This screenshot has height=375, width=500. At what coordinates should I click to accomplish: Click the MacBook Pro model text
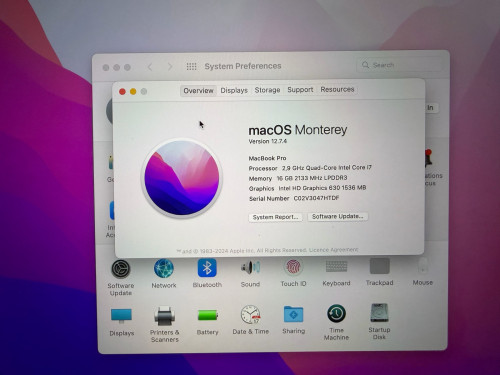(267, 158)
